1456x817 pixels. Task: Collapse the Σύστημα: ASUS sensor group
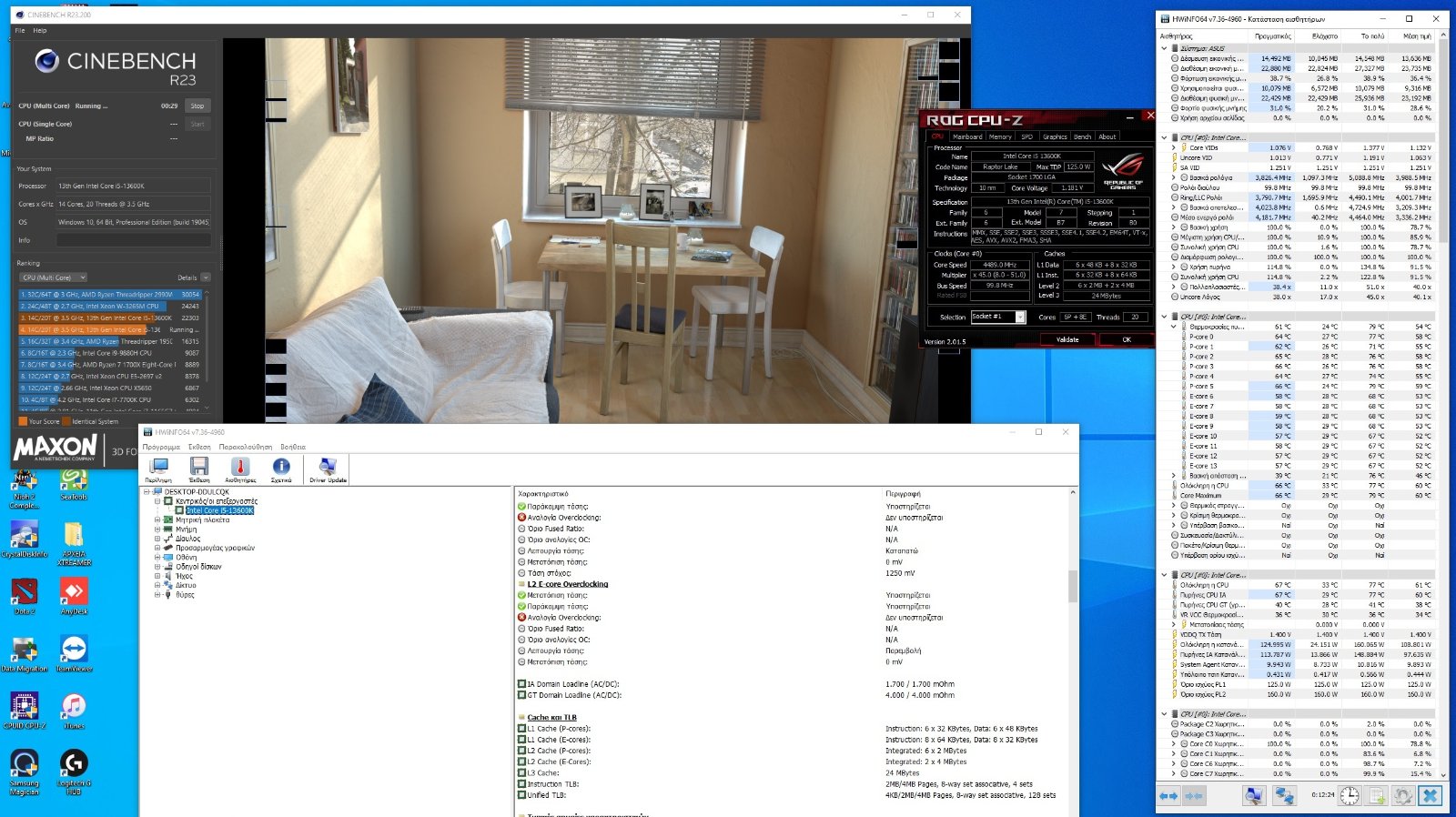coord(1164,48)
